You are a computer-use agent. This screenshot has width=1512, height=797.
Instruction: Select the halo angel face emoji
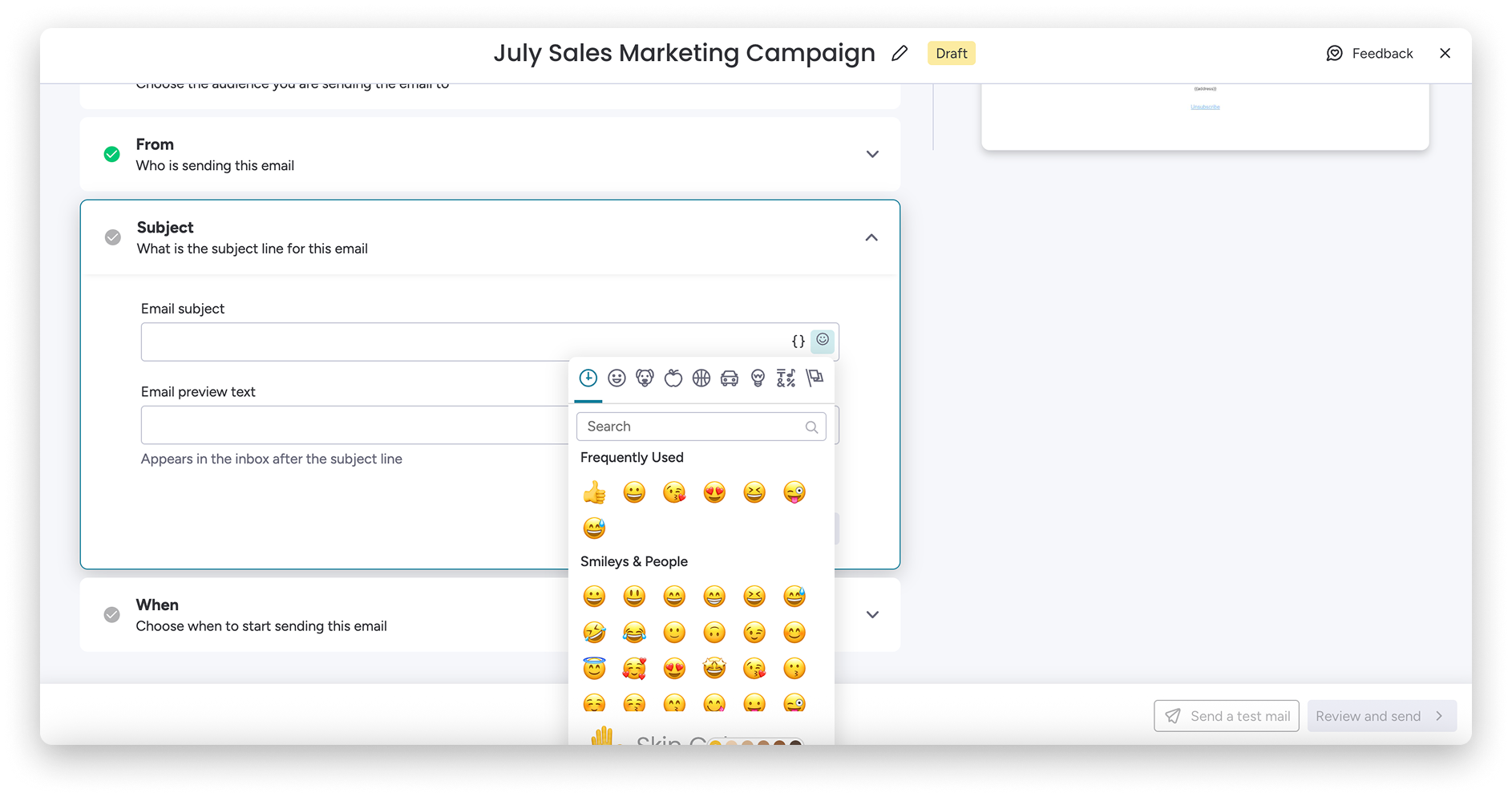(x=594, y=668)
